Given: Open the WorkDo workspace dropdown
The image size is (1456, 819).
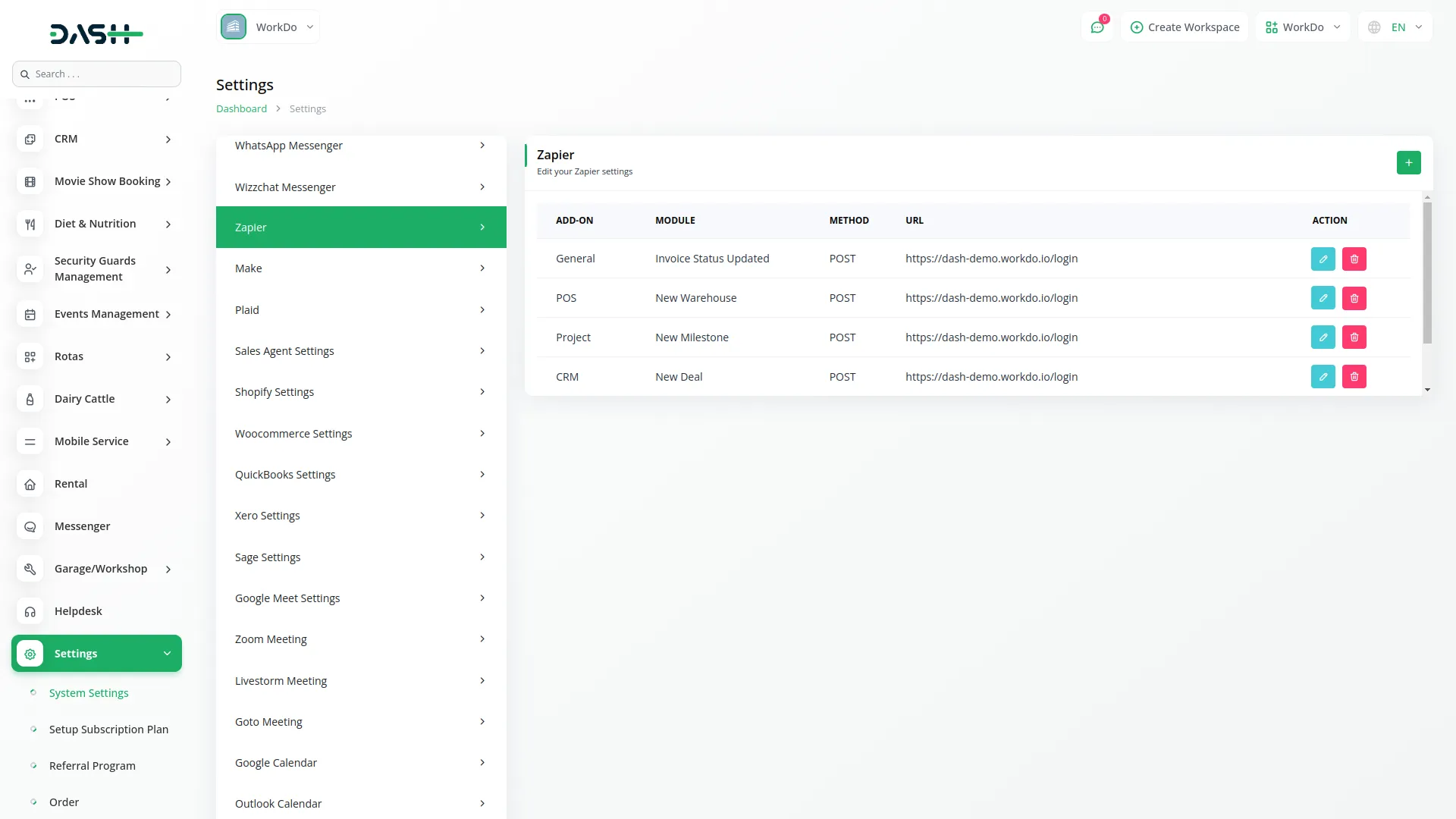Looking at the screenshot, I should coord(269,27).
